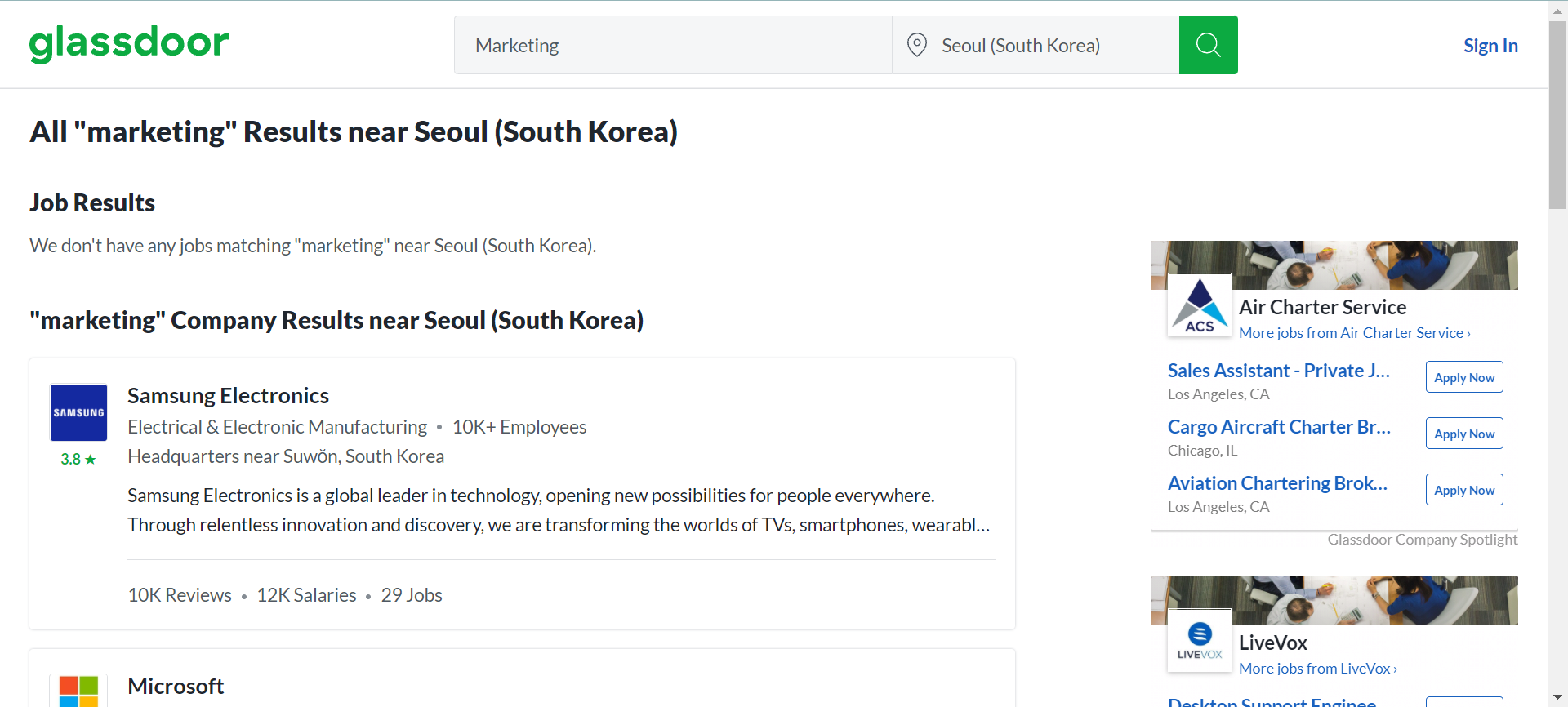The height and width of the screenshot is (707, 1568).
Task: Open the Microsoft company result
Action: coord(176,687)
